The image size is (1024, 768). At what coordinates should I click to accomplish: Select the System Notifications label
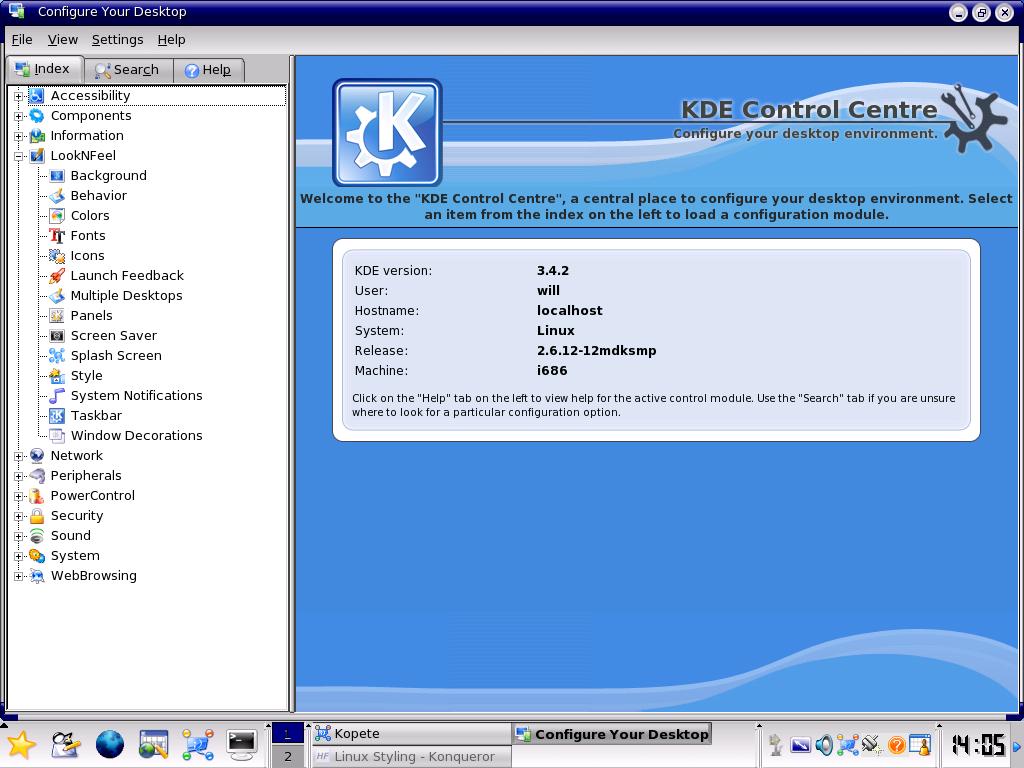coord(136,396)
